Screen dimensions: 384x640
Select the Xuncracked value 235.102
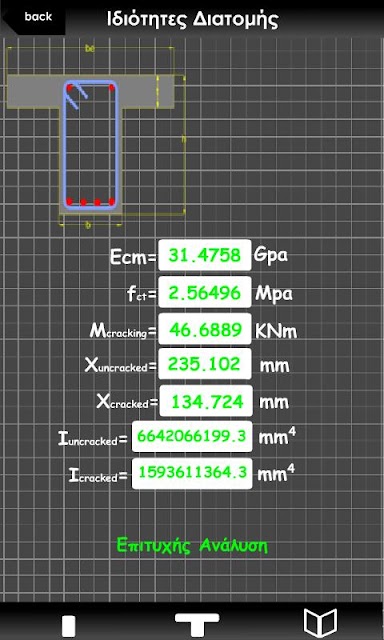click(x=204, y=364)
